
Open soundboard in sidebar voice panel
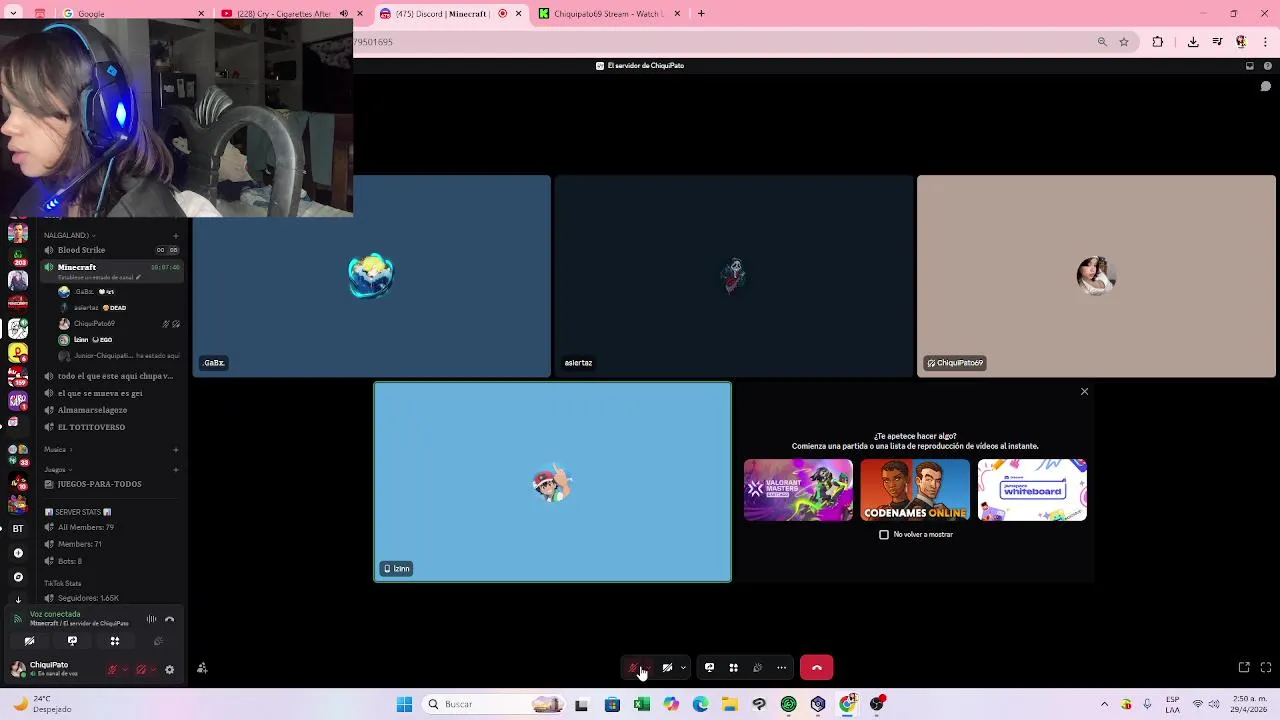(158, 641)
